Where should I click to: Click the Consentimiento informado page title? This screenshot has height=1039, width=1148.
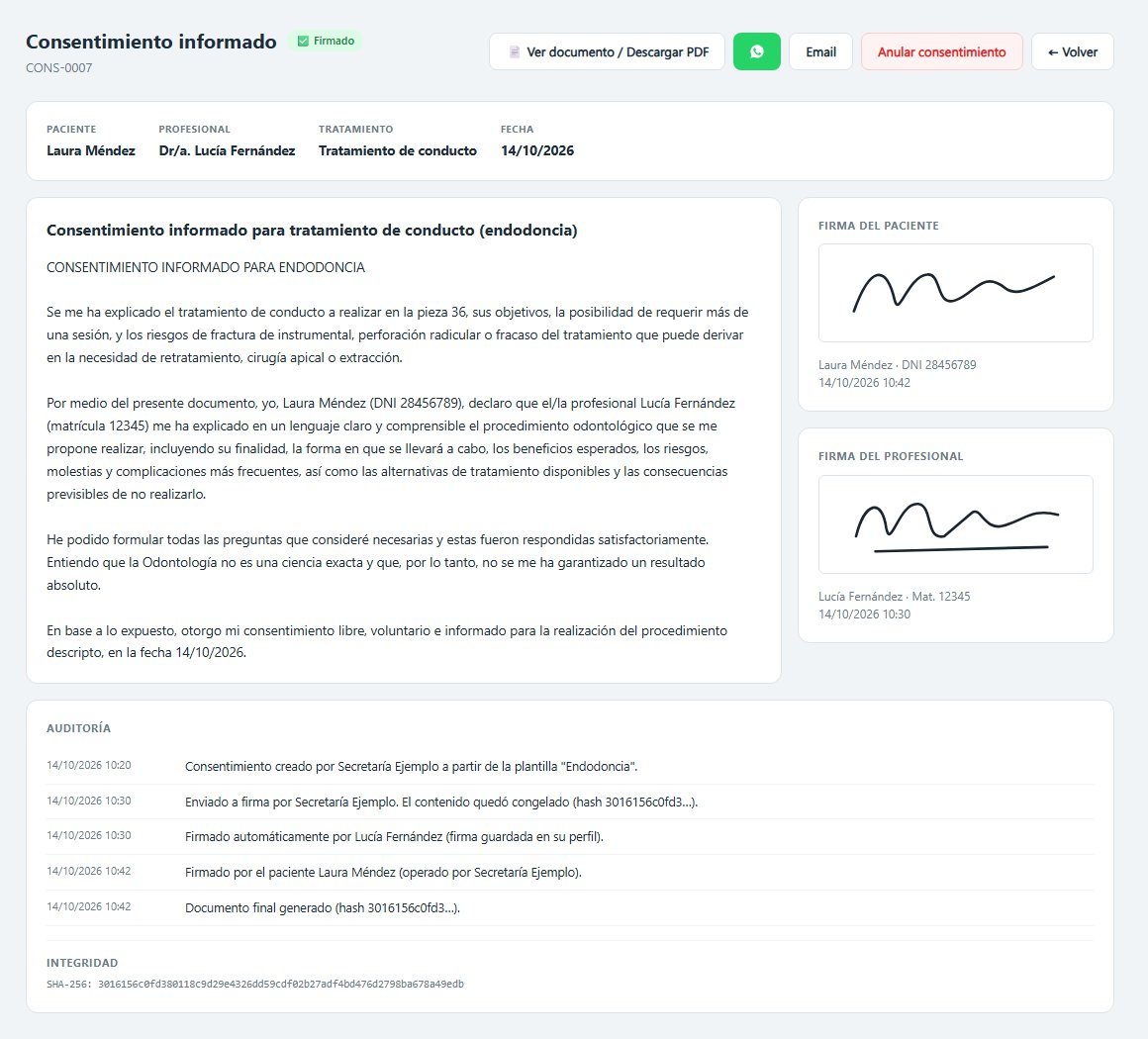tap(151, 42)
